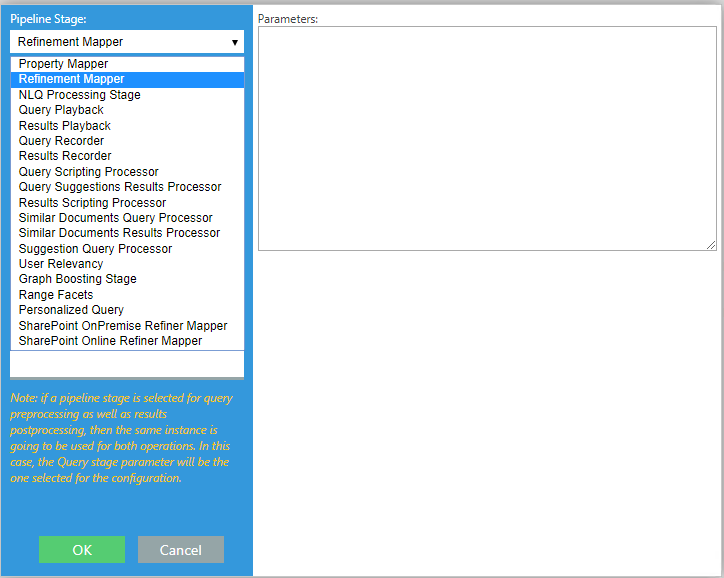Image resolution: width=724 pixels, height=578 pixels.
Task: Select Range Facets option
Action: (x=56, y=295)
